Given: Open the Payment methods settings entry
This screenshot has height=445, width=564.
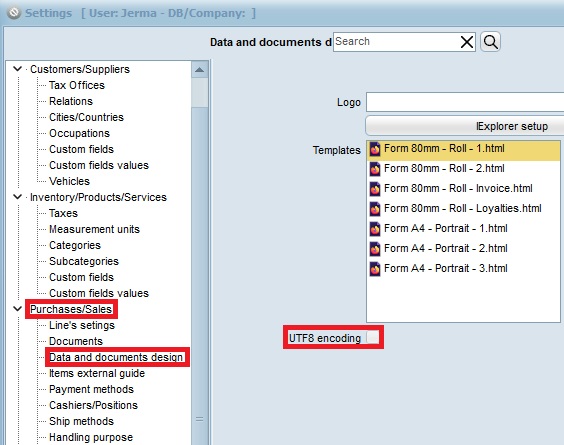Looking at the screenshot, I should 91,389.
